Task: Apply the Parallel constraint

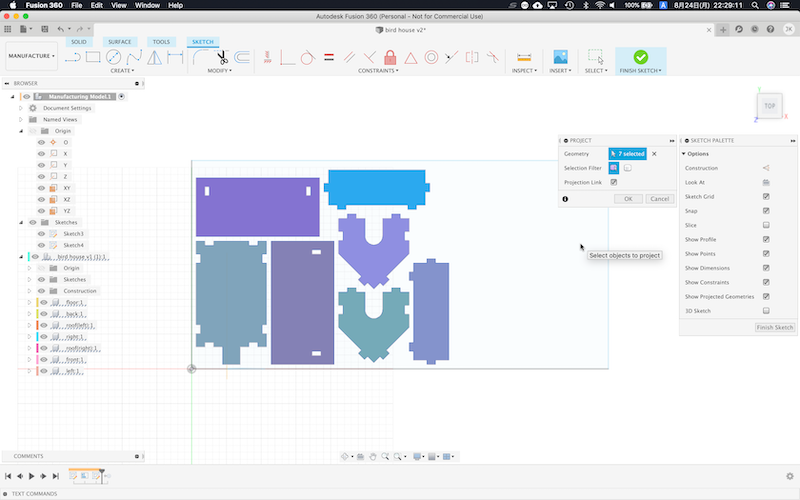Action: [x=349, y=57]
